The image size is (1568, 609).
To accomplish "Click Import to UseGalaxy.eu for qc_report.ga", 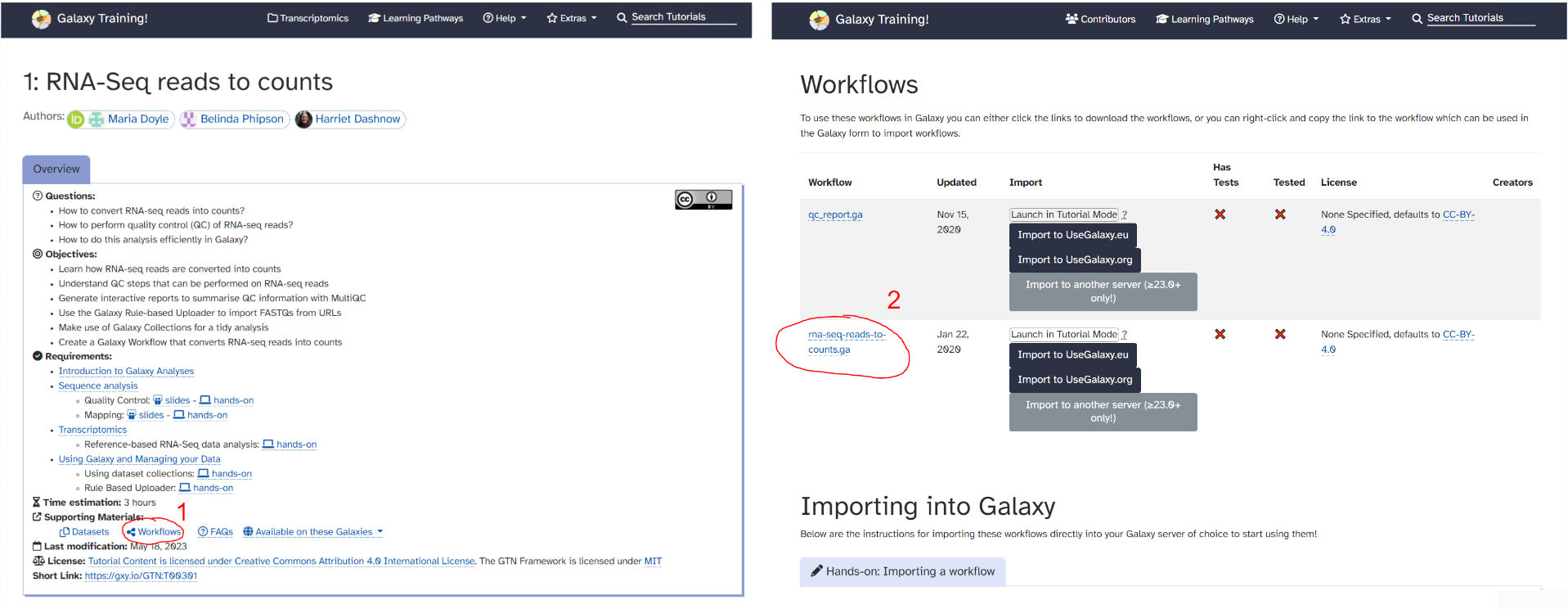I will (1072, 235).
